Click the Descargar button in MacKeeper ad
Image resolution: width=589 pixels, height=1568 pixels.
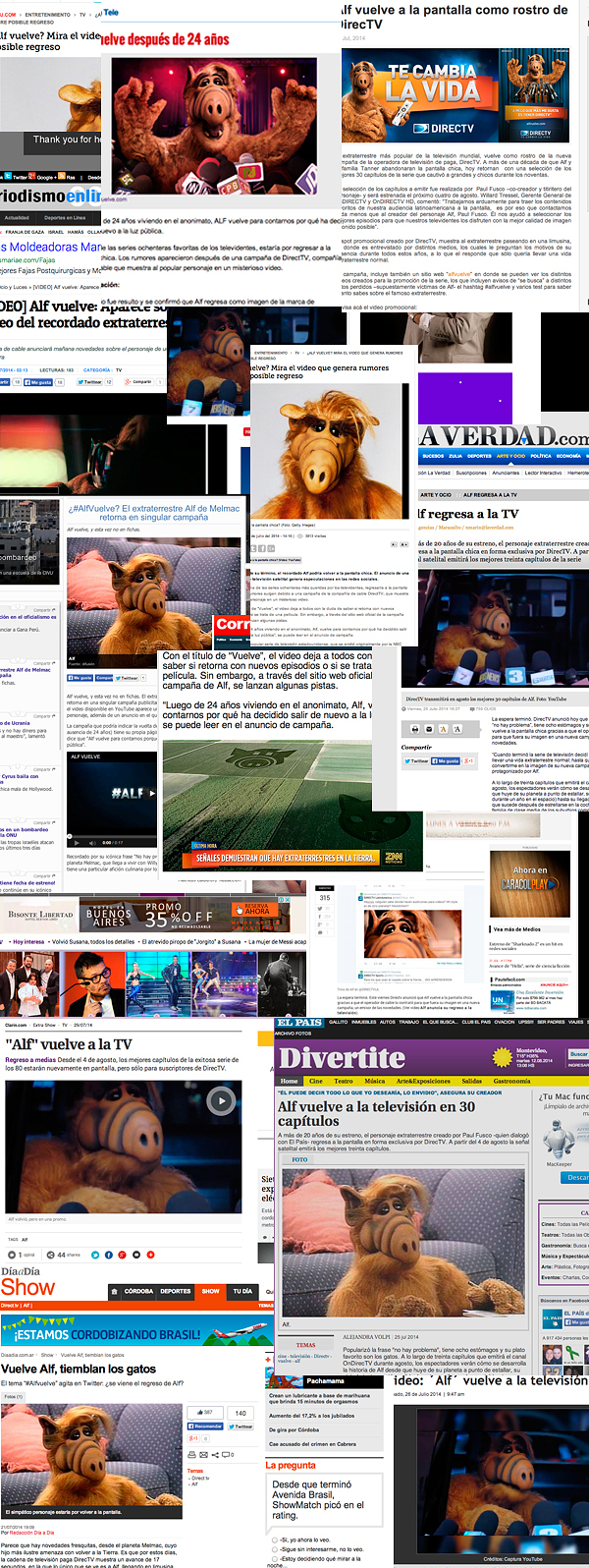point(577,1177)
